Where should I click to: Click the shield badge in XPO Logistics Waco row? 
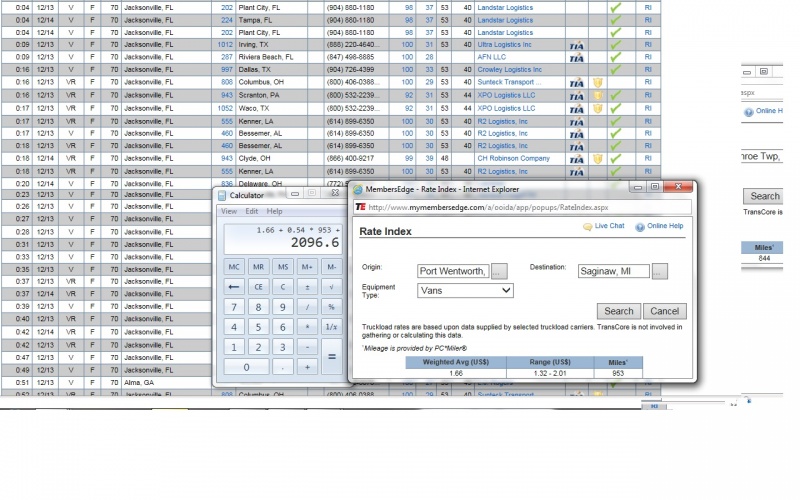tap(597, 108)
